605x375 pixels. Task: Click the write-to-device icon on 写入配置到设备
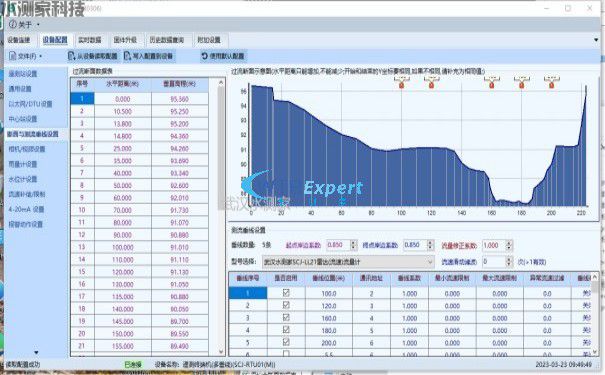click(x=127, y=56)
